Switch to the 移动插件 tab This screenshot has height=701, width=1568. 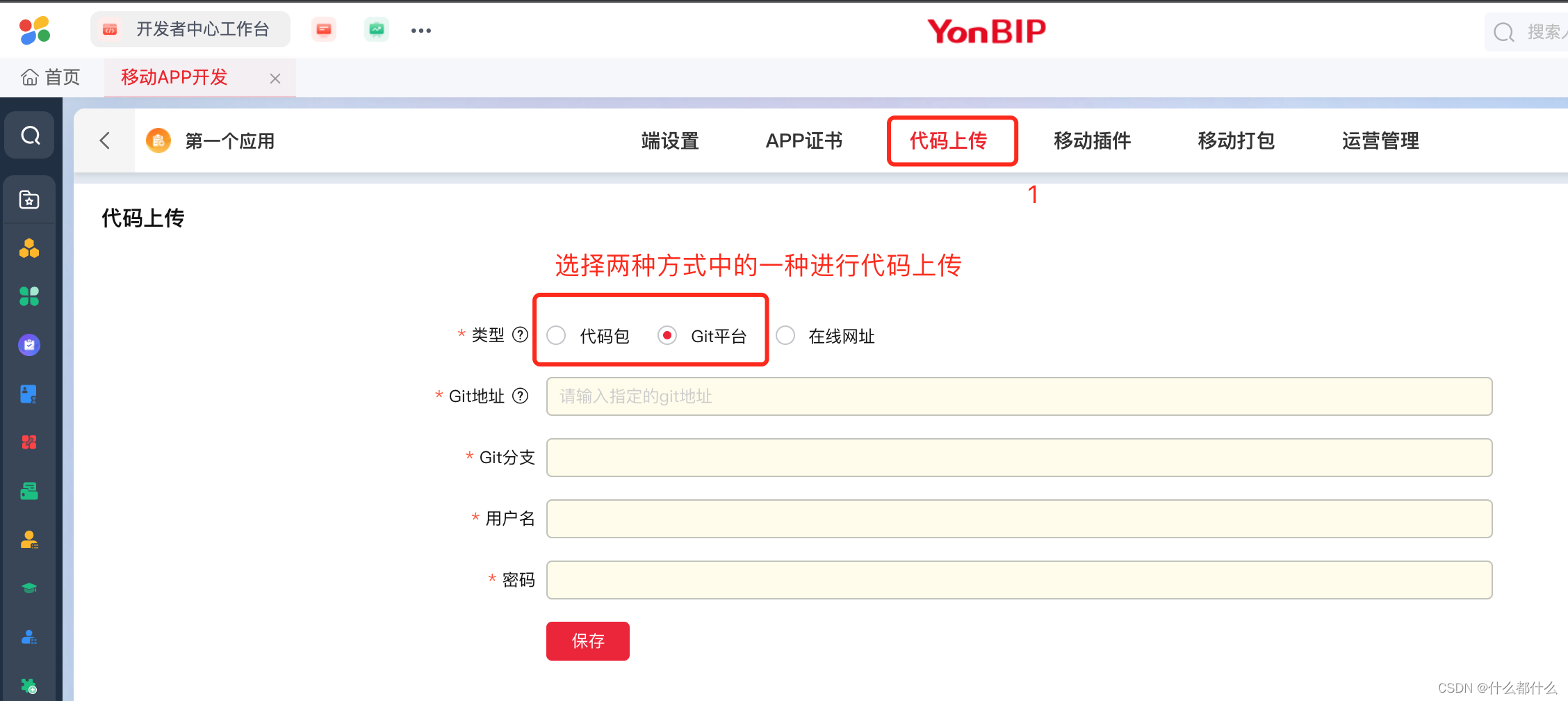[1093, 140]
